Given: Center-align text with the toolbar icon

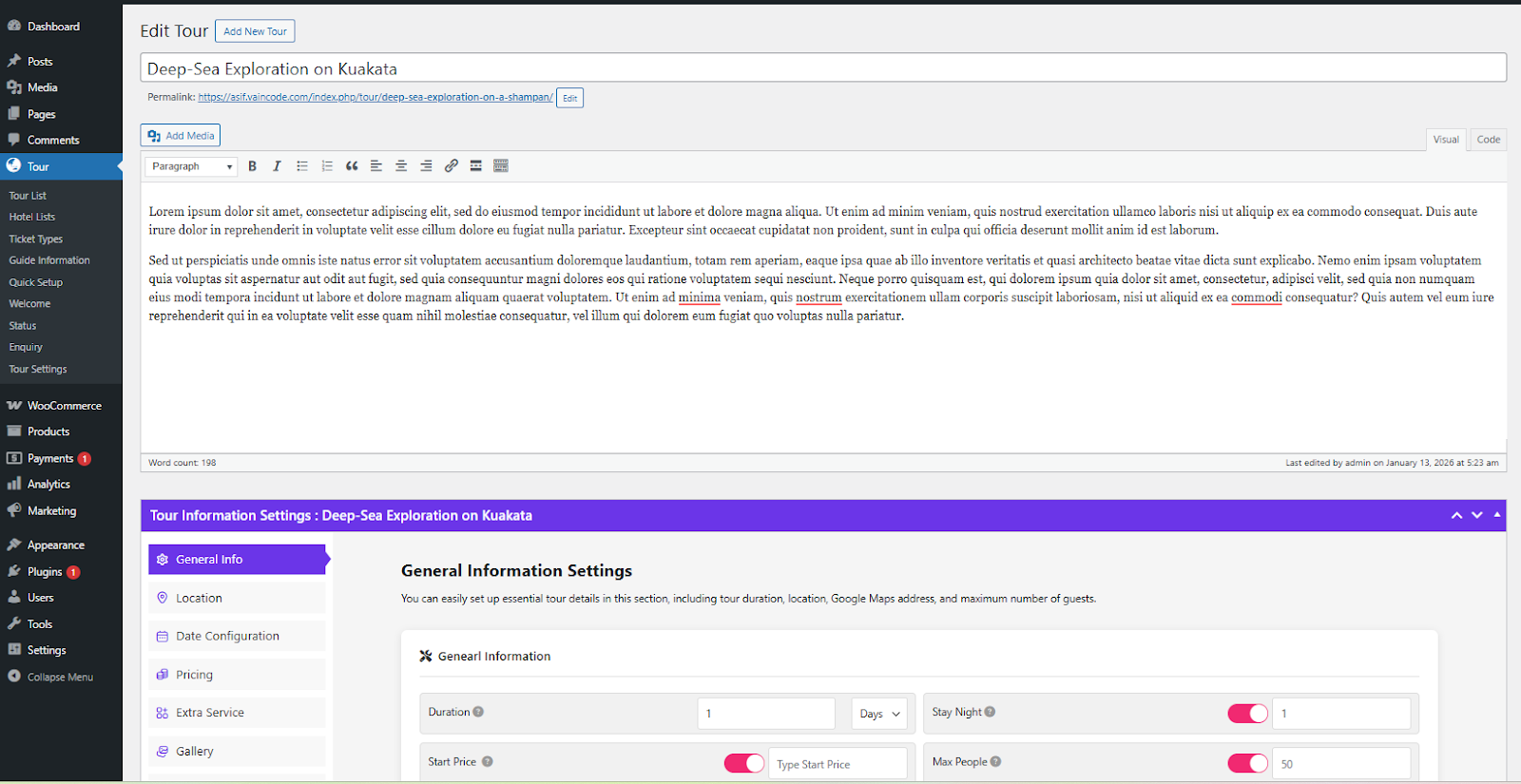Looking at the screenshot, I should click(401, 166).
